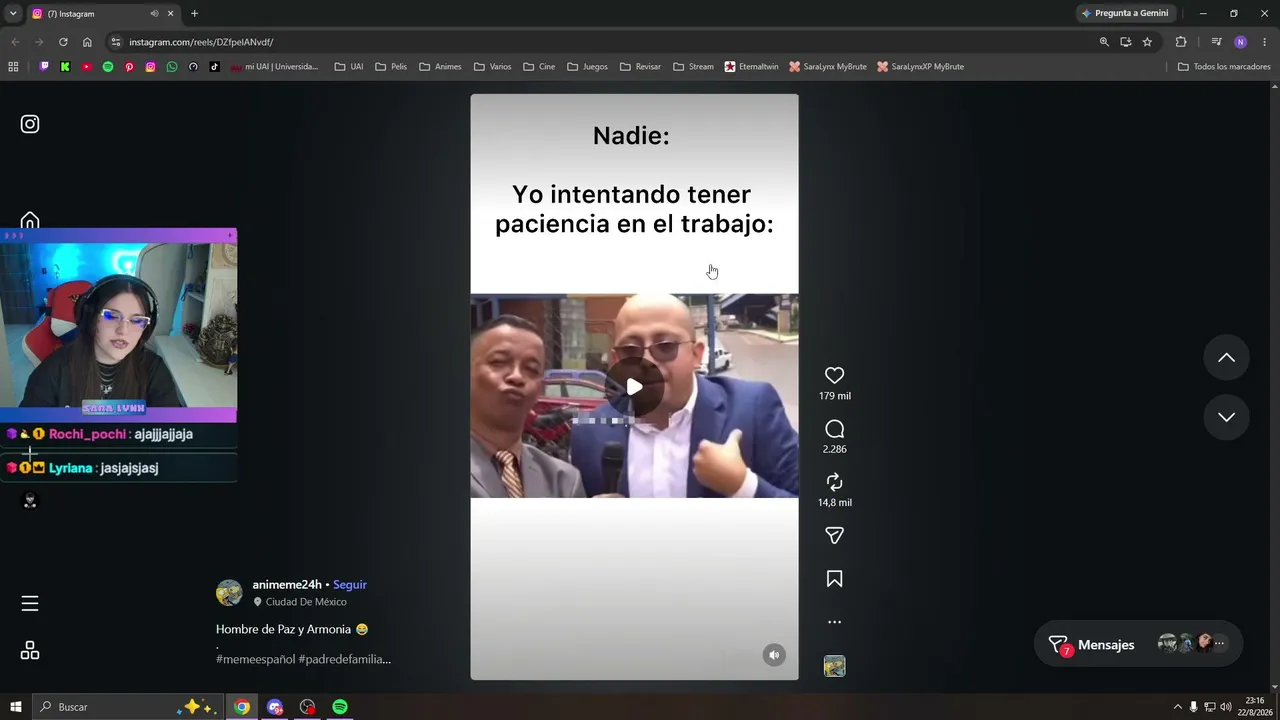Screen dimensions: 1280x720
Task: Click the address bar URL field
Action: tap(600, 42)
